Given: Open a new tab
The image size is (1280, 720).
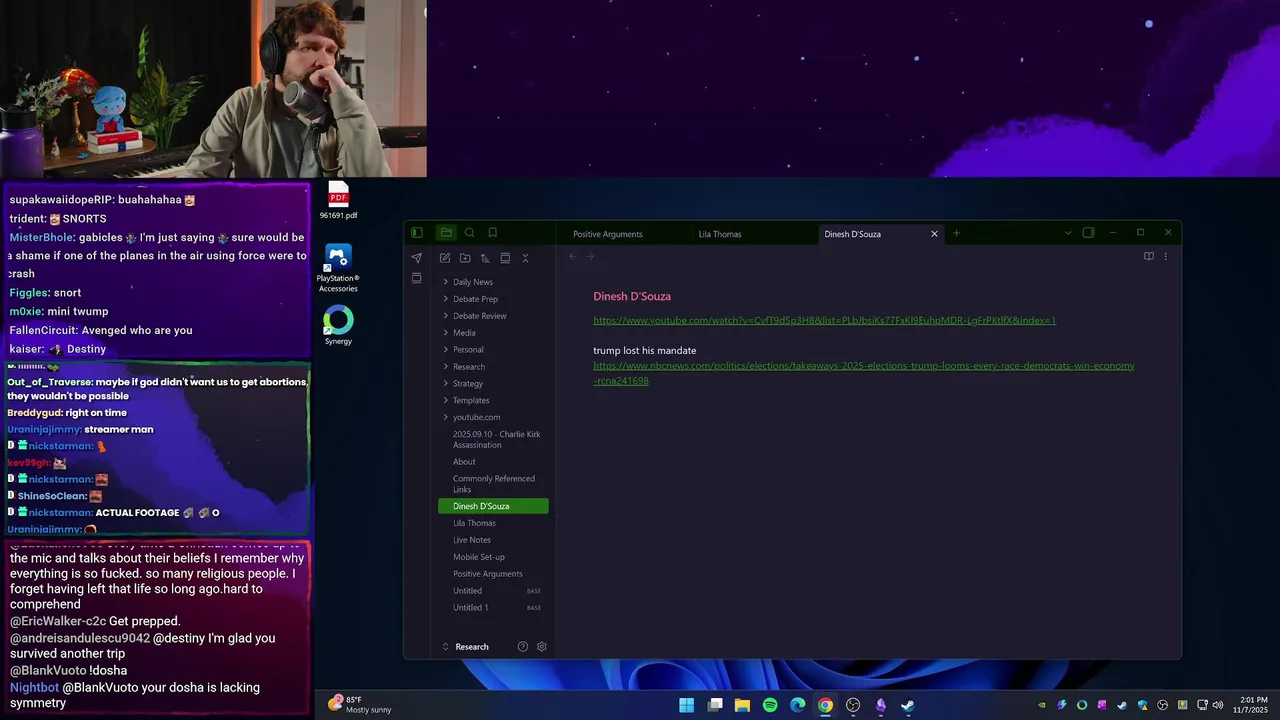Looking at the screenshot, I should point(956,233).
